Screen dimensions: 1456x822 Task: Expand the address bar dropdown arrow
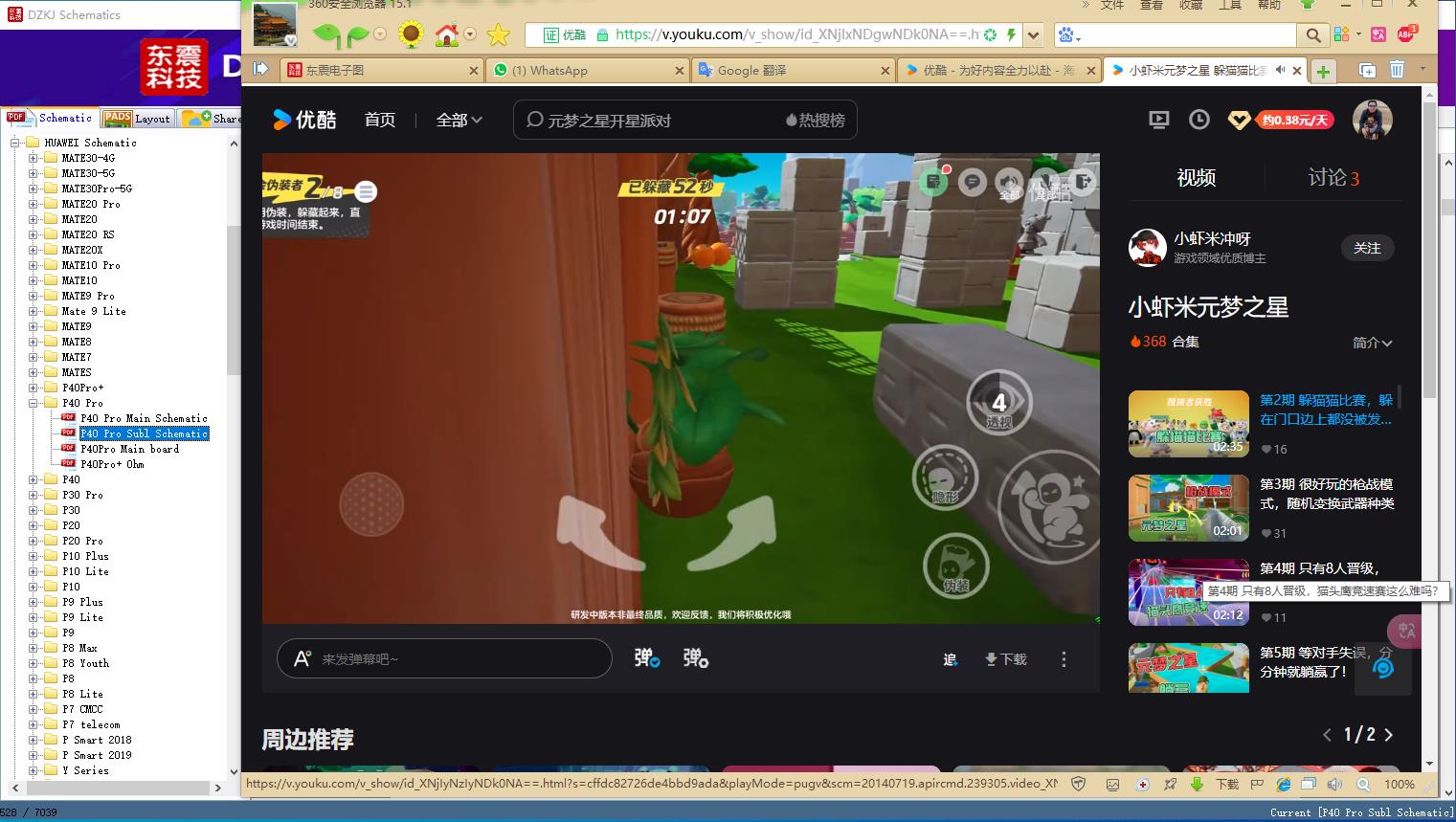click(x=1033, y=35)
